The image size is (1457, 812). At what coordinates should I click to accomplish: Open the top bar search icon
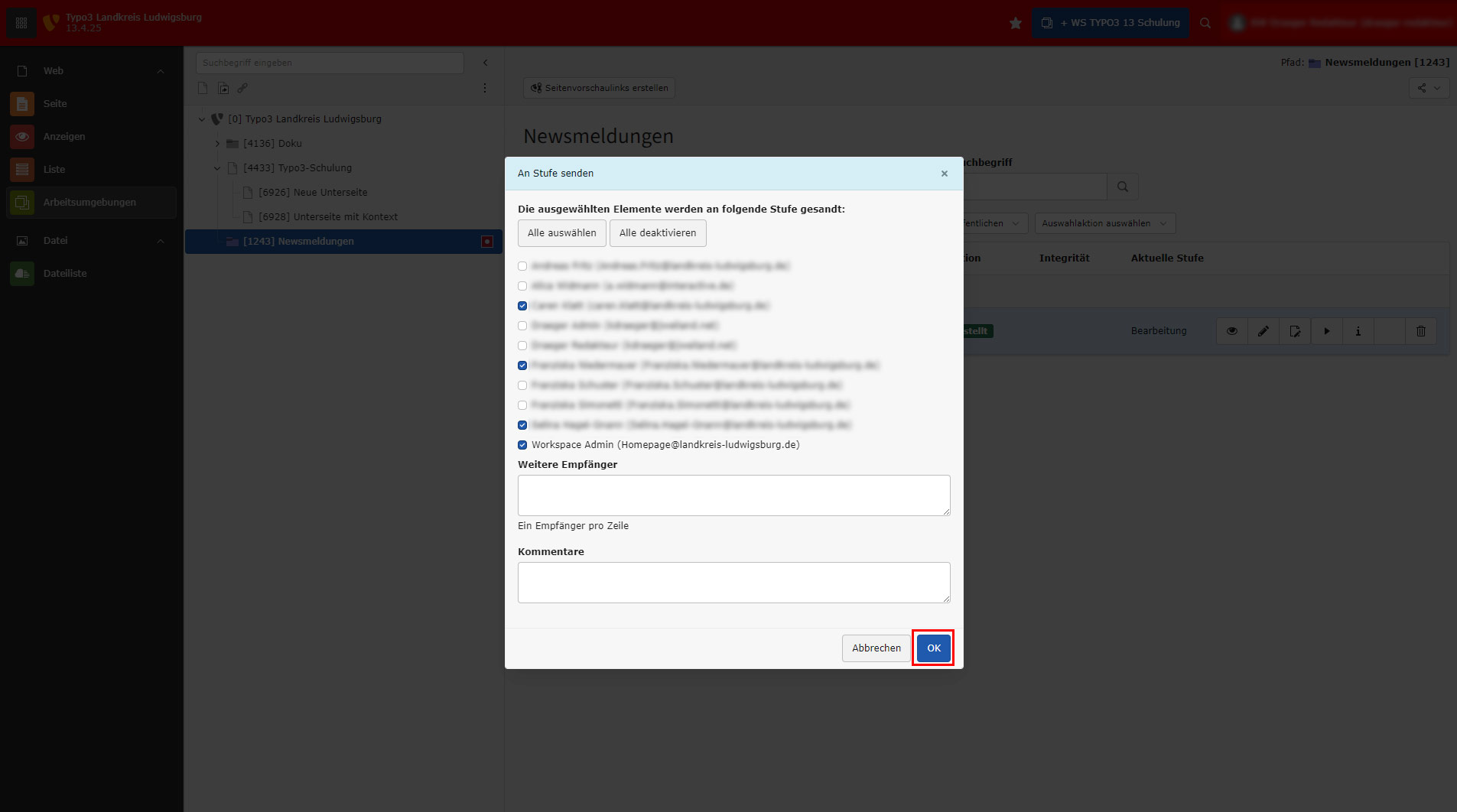pyautogui.click(x=1205, y=23)
